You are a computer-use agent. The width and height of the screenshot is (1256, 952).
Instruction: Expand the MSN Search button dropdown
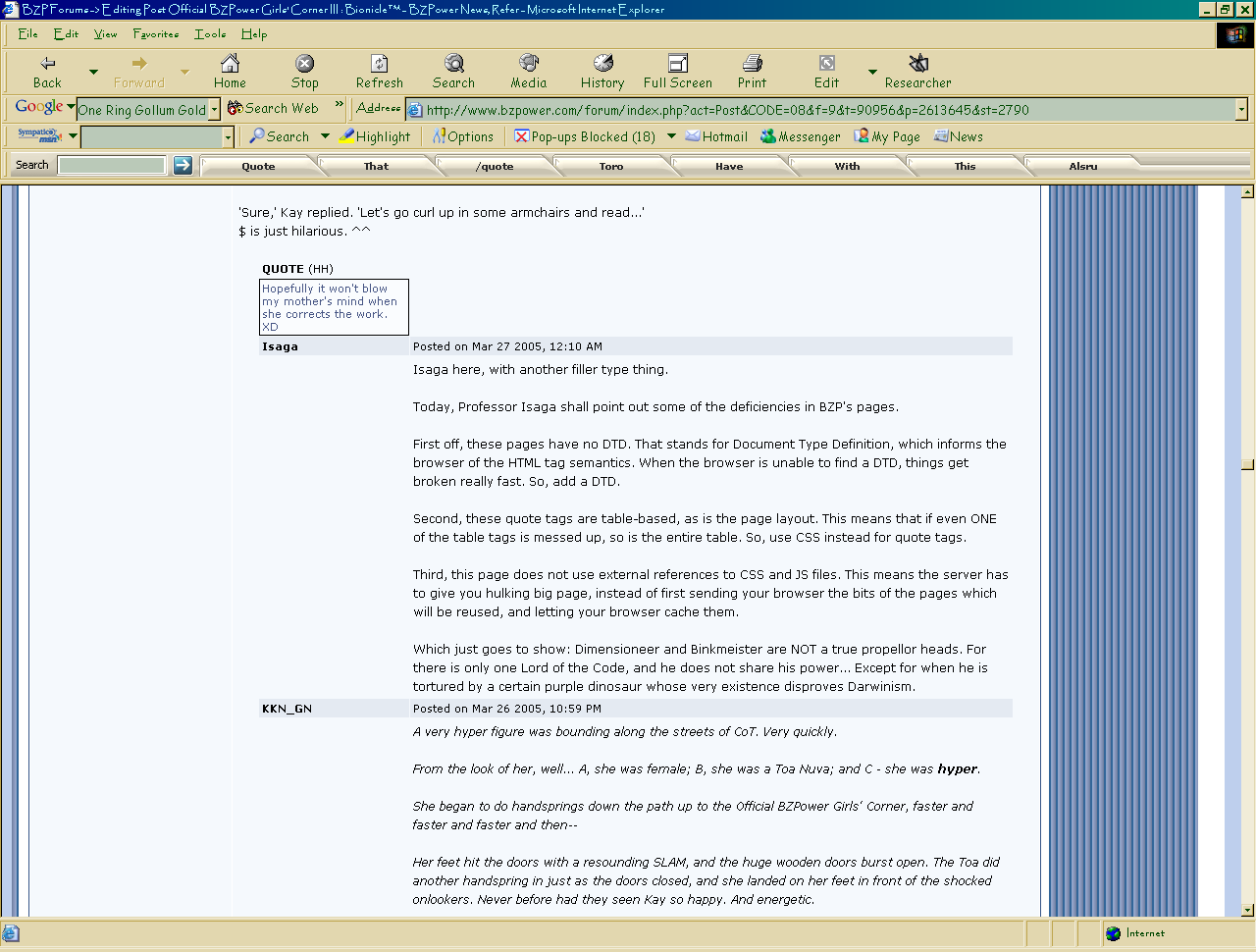pos(325,136)
